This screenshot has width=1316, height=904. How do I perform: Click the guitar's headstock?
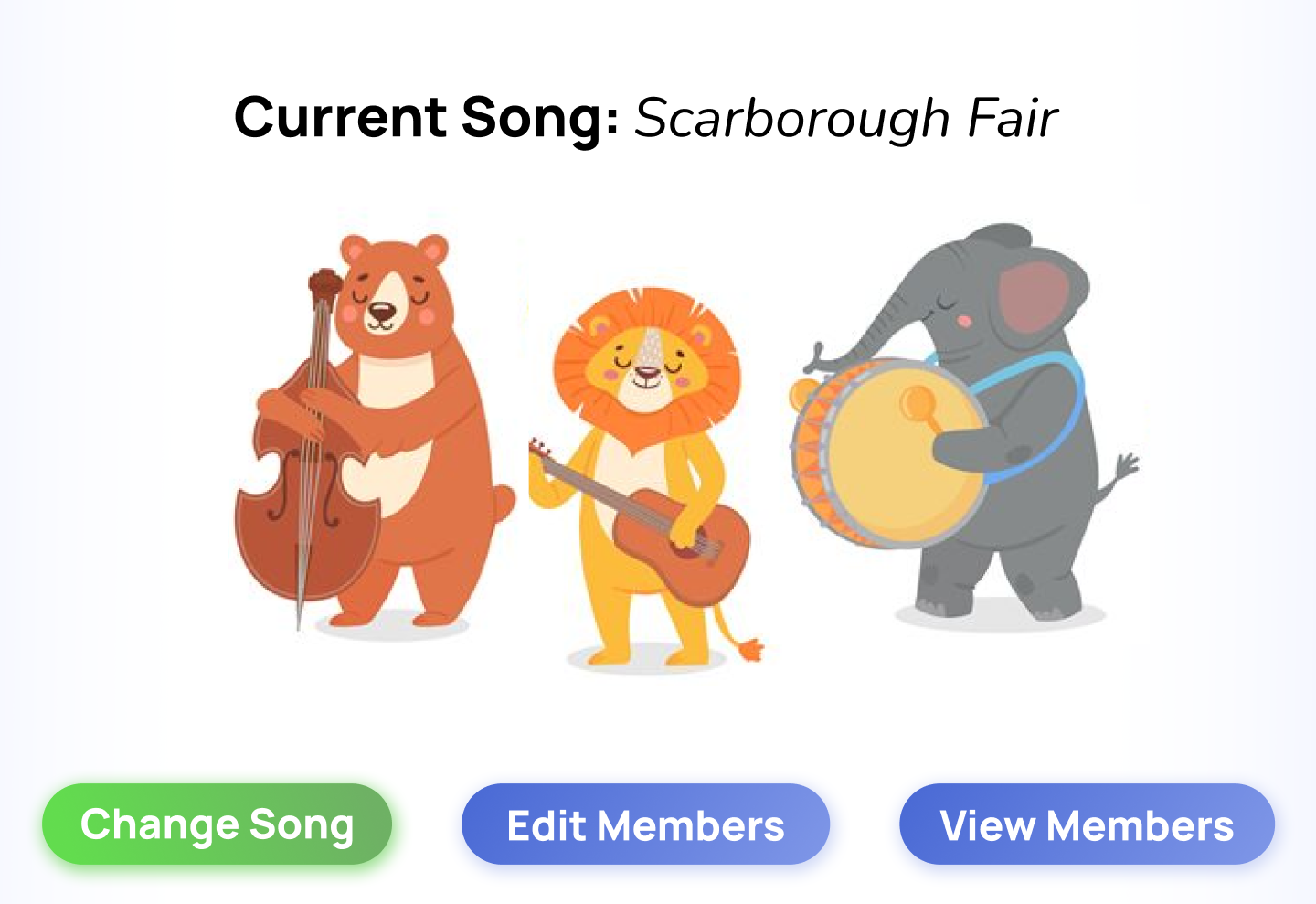pyautogui.click(x=539, y=450)
